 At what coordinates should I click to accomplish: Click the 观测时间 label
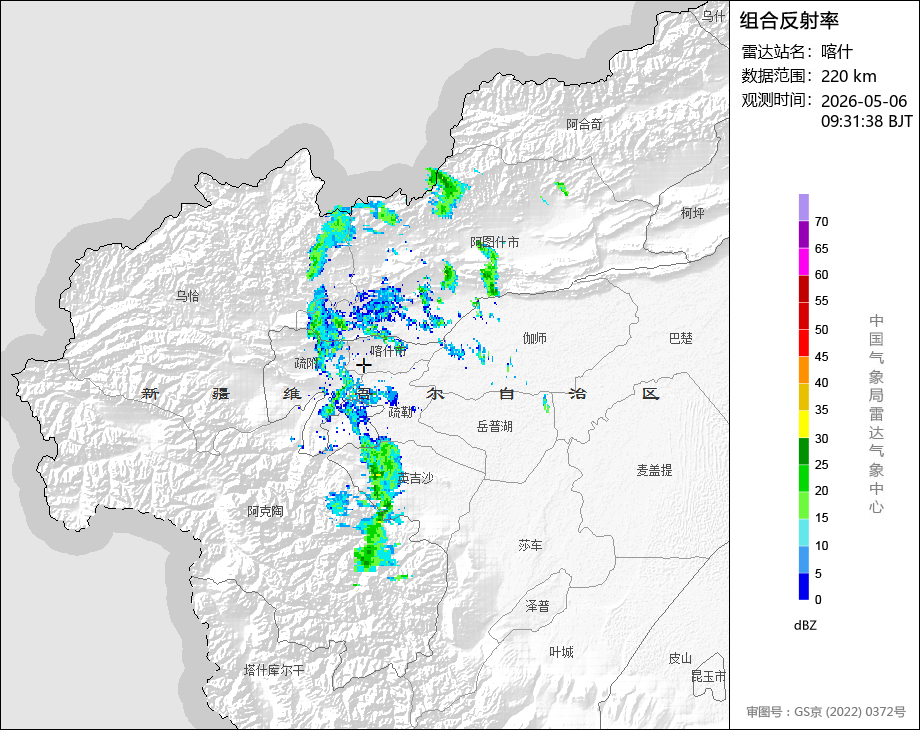pos(775,100)
